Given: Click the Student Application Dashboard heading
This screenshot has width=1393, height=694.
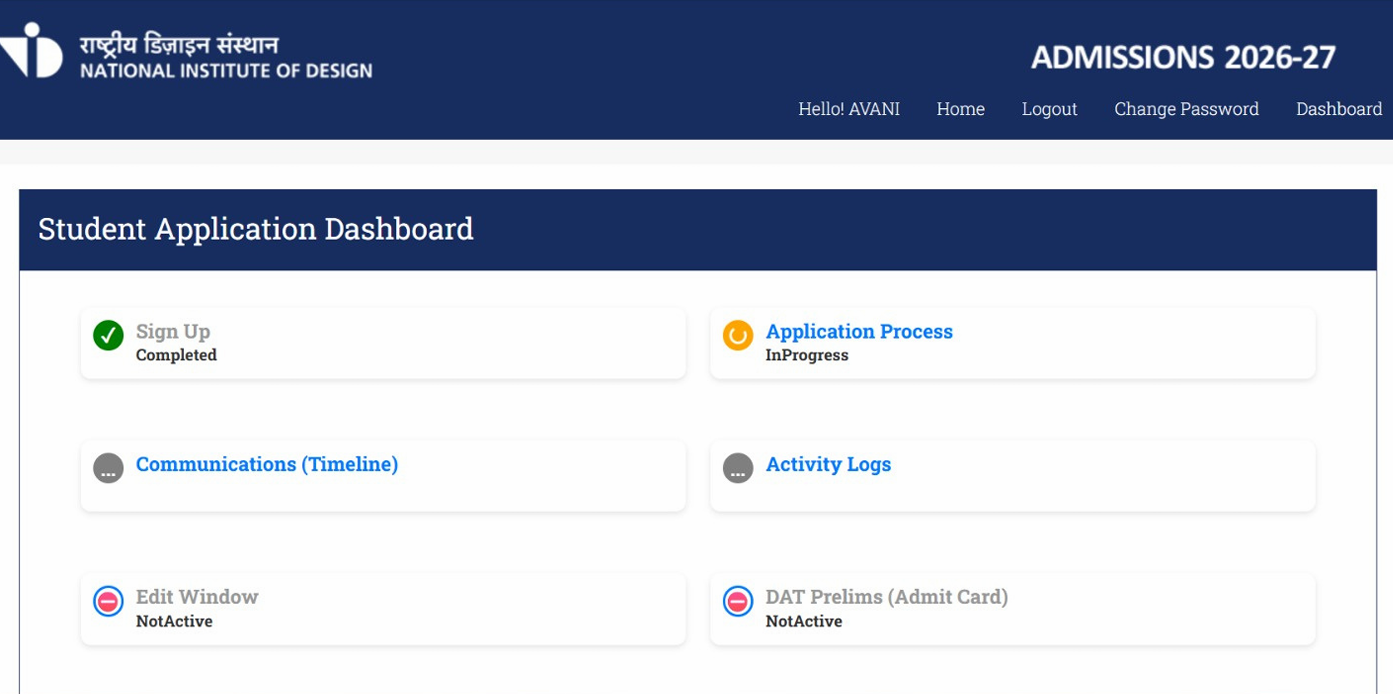Looking at the screenshot, I should [256, 229].
